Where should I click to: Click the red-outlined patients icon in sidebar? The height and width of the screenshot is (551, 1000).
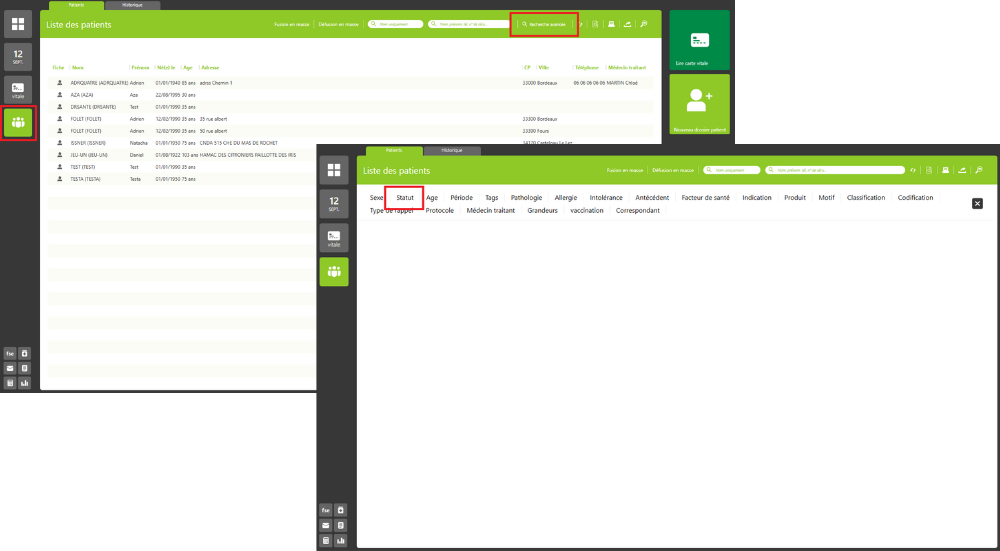pos(19,123)
